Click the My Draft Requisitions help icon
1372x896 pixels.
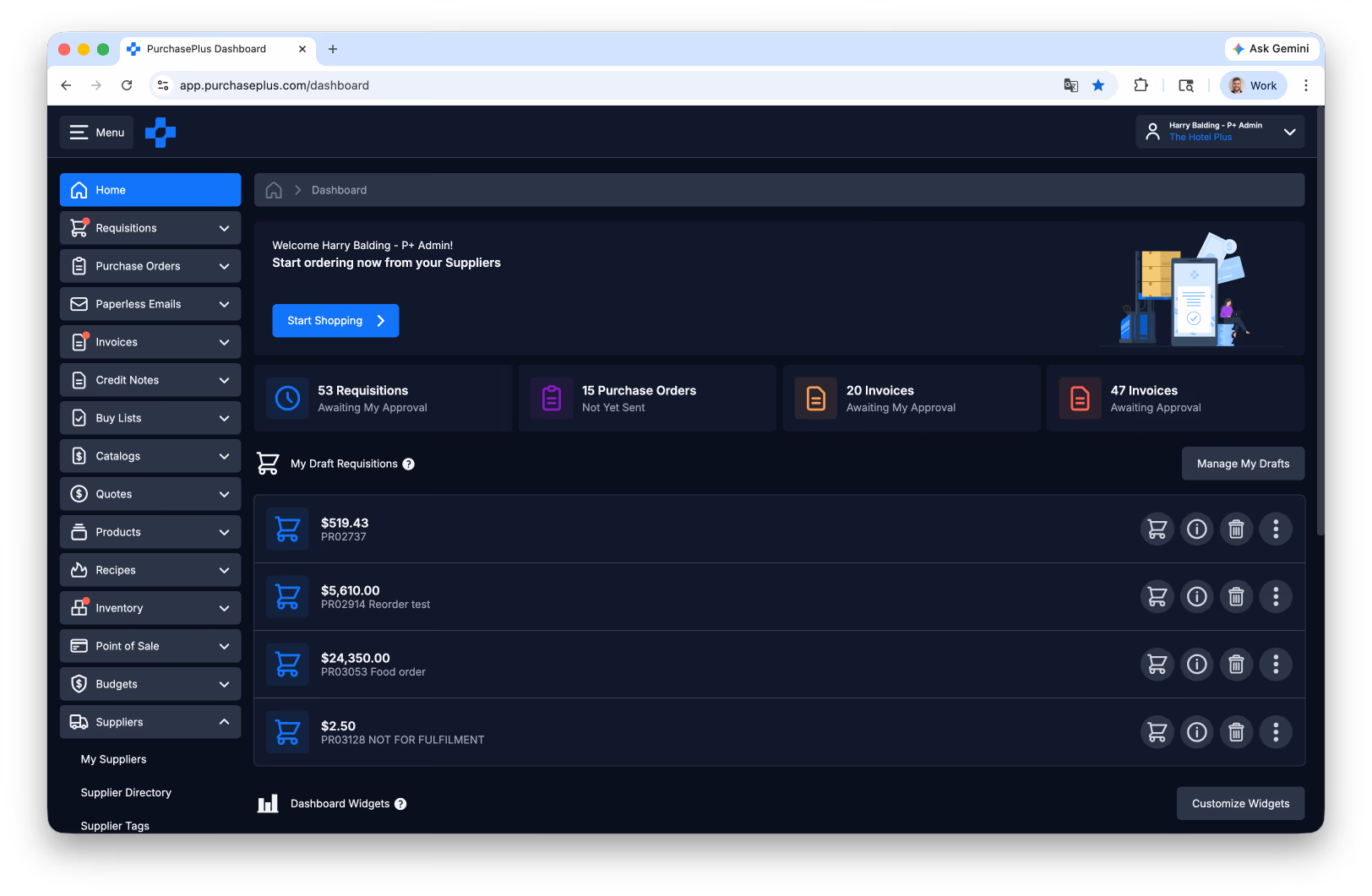click(x=408, y=464)
